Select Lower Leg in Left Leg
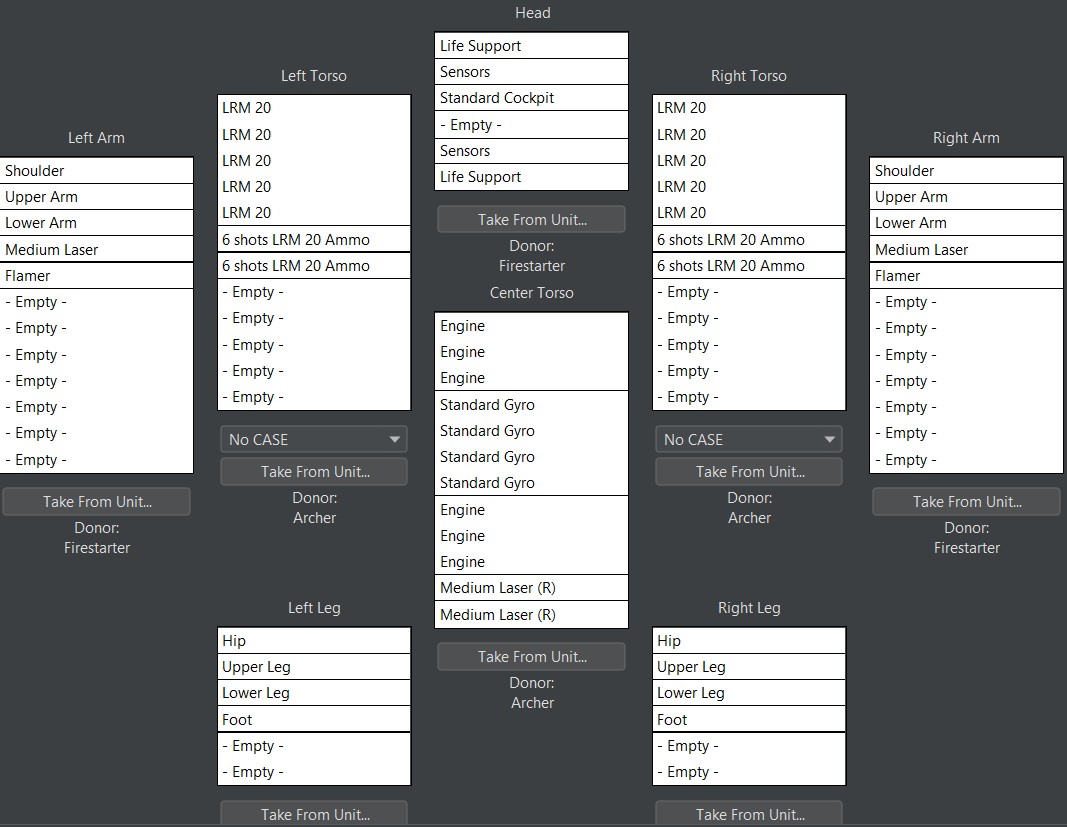1067x827 pixels. tap(314, 693)
